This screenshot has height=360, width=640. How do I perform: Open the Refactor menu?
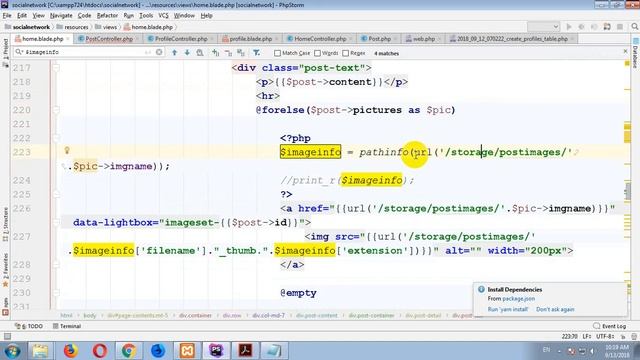(x=107, y=16)
